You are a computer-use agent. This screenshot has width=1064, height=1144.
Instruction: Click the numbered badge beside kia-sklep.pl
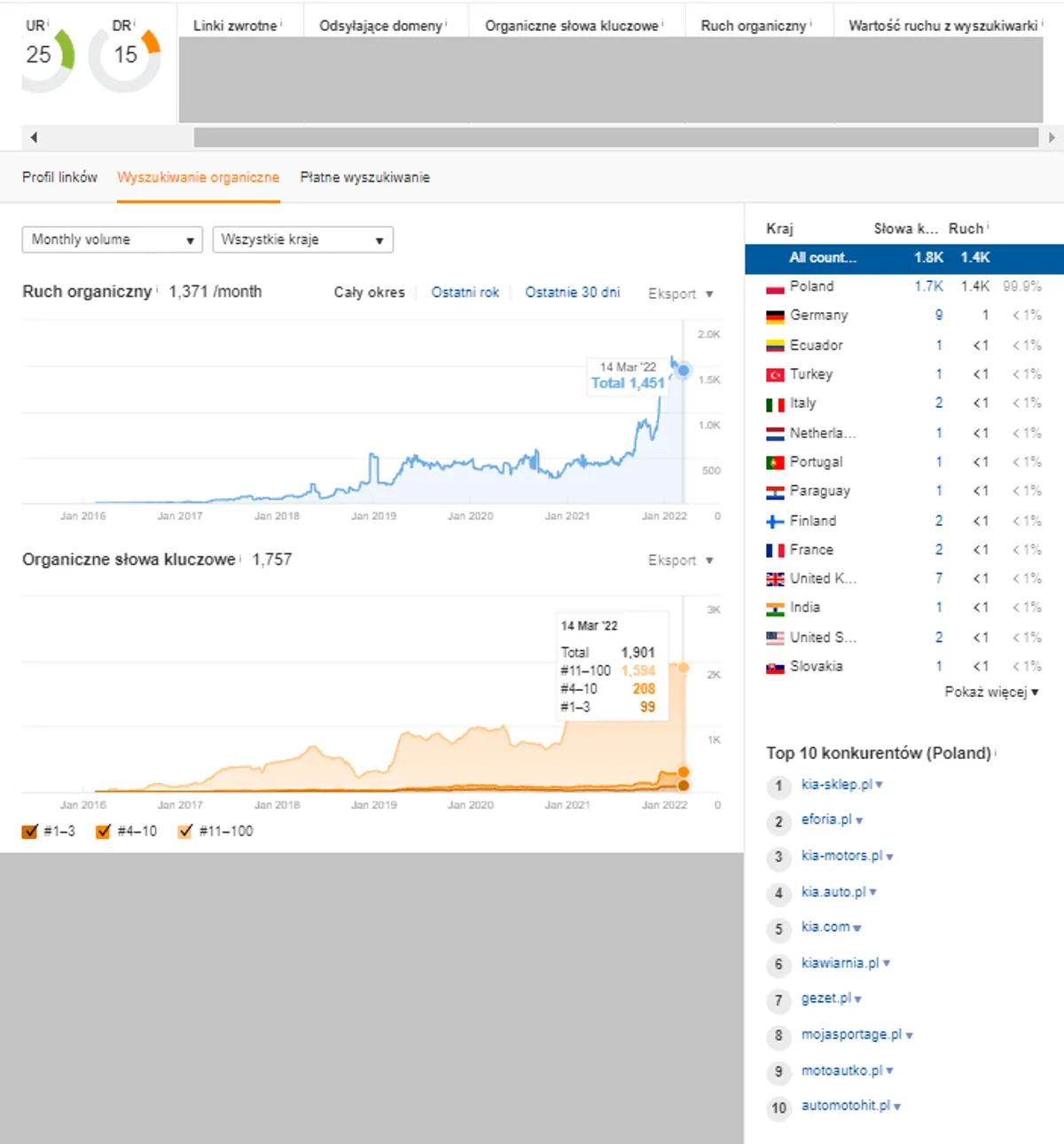click(x=778, y=786)
